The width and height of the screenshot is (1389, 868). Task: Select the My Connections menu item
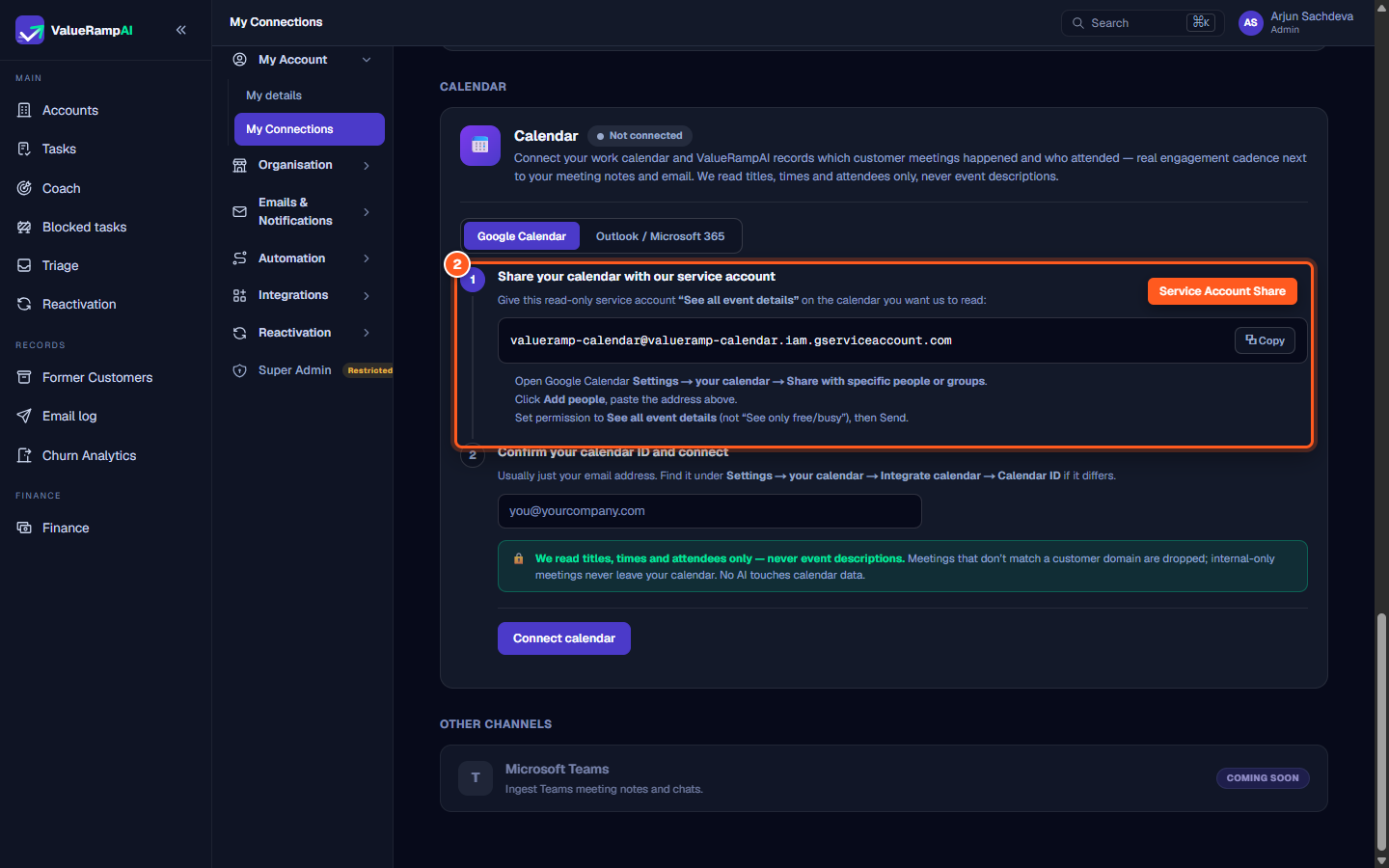(310, 129)
